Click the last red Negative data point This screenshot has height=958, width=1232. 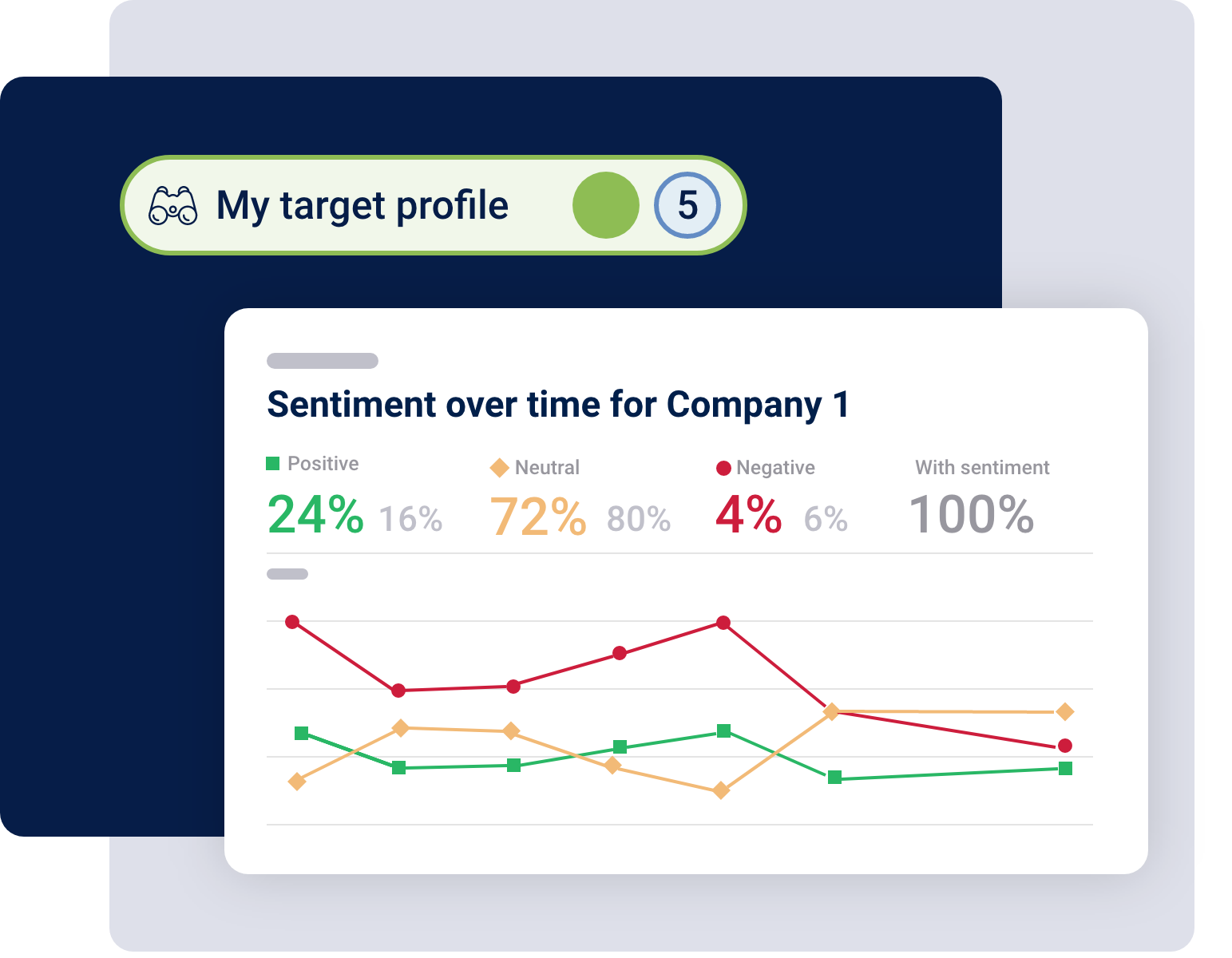1064,746
